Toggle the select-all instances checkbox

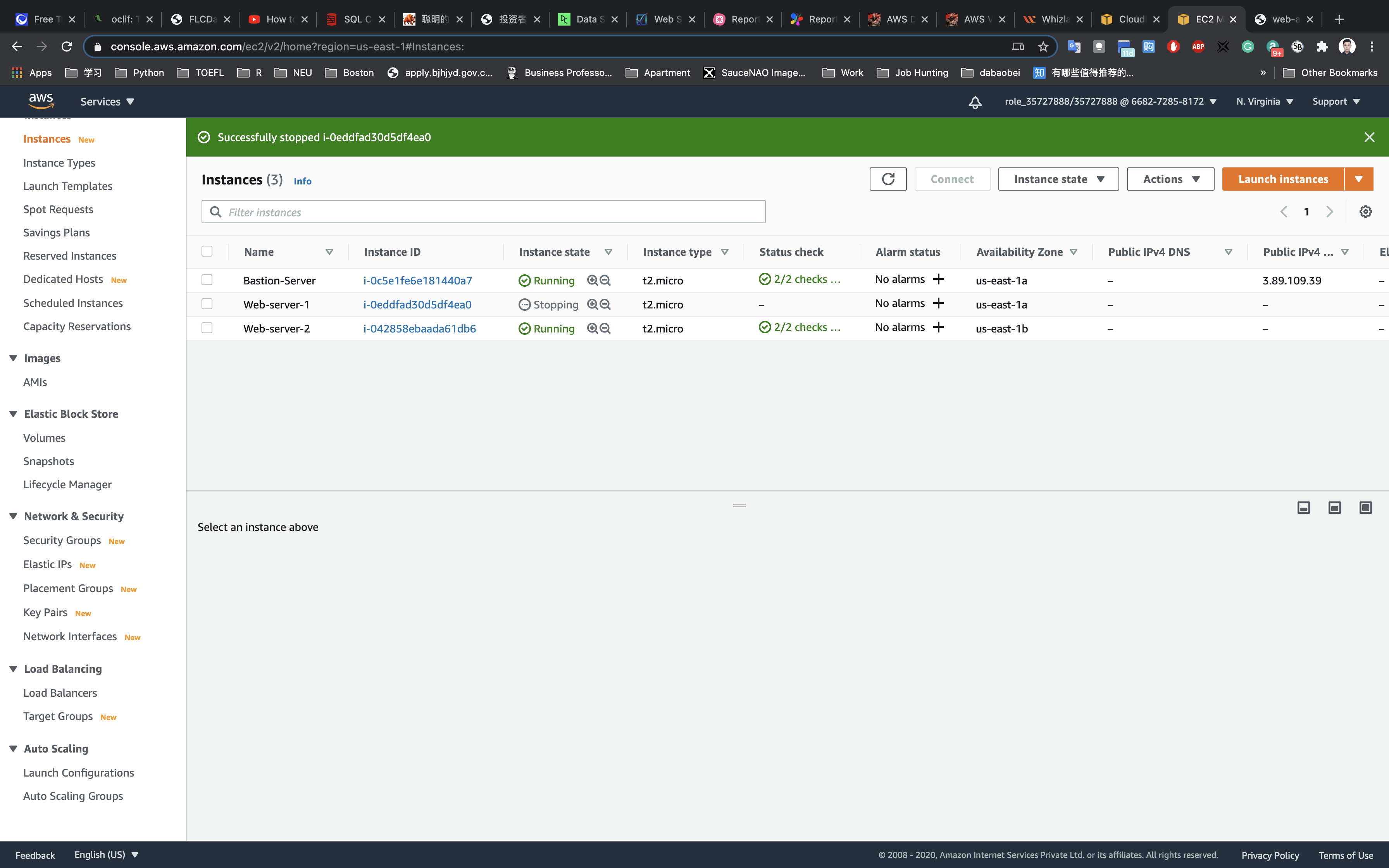(207, 251)
